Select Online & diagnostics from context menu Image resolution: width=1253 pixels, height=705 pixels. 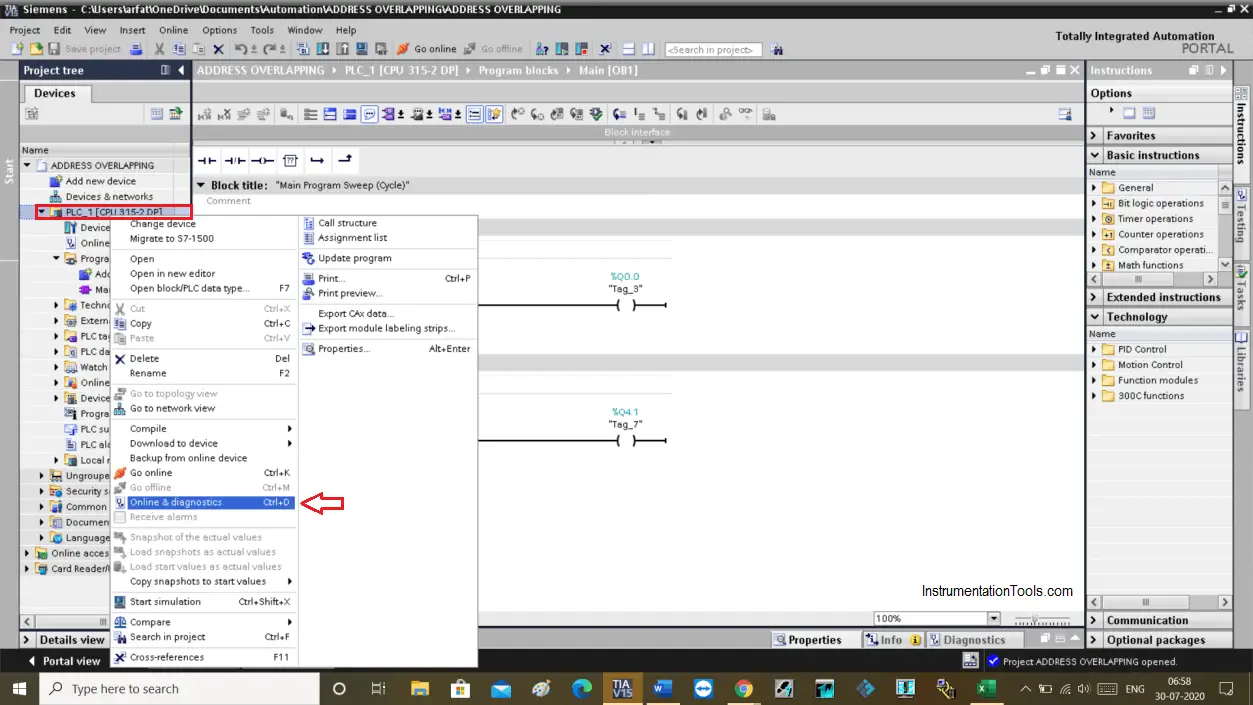(204, 502)
